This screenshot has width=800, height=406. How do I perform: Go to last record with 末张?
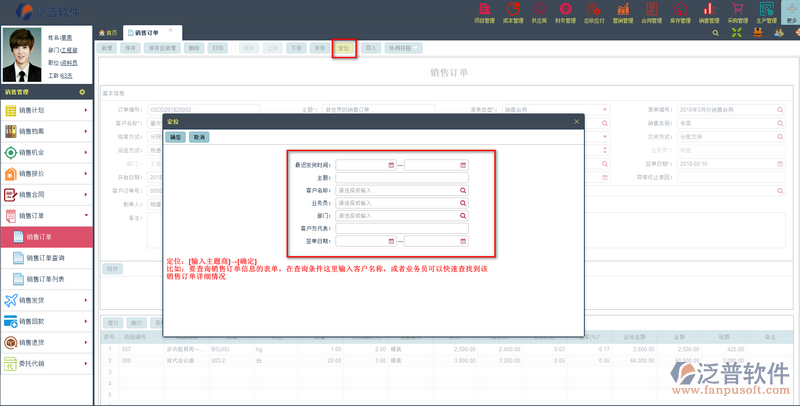(x=320, y=48)
